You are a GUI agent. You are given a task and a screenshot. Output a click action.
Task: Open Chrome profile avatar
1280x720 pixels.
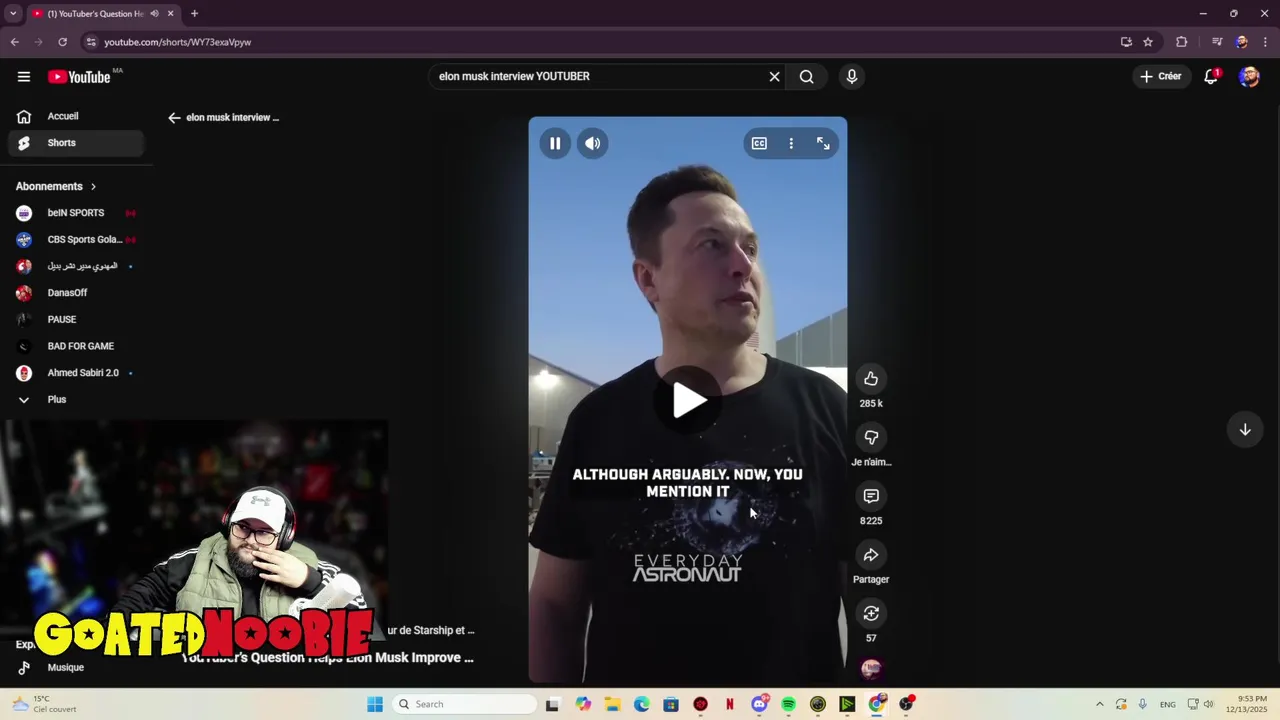click(x=1241, y=42)
